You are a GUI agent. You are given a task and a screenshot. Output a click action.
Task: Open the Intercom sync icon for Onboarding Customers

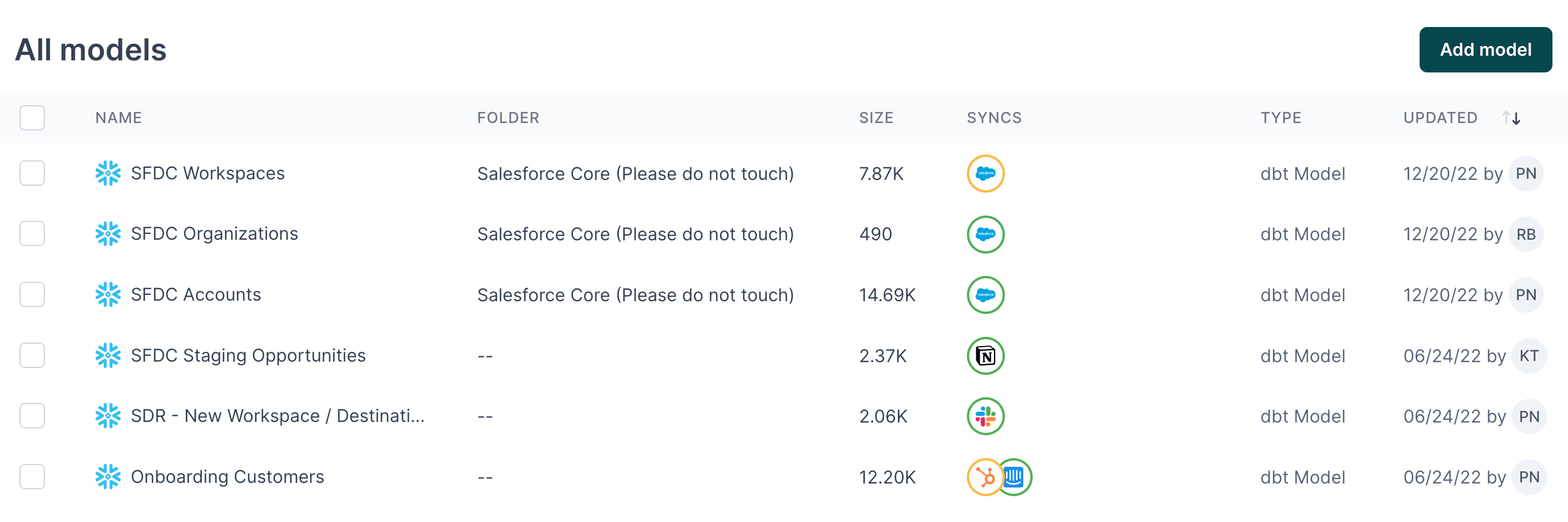[1015, 478]
